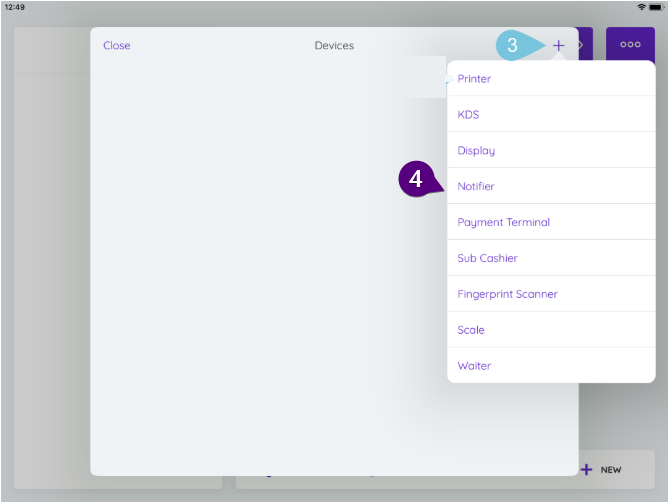The height and width of the screenshot is (502, 669).
Task: Select Scale from the device menu
Action: pyautogui.click(x=471, y=330)
